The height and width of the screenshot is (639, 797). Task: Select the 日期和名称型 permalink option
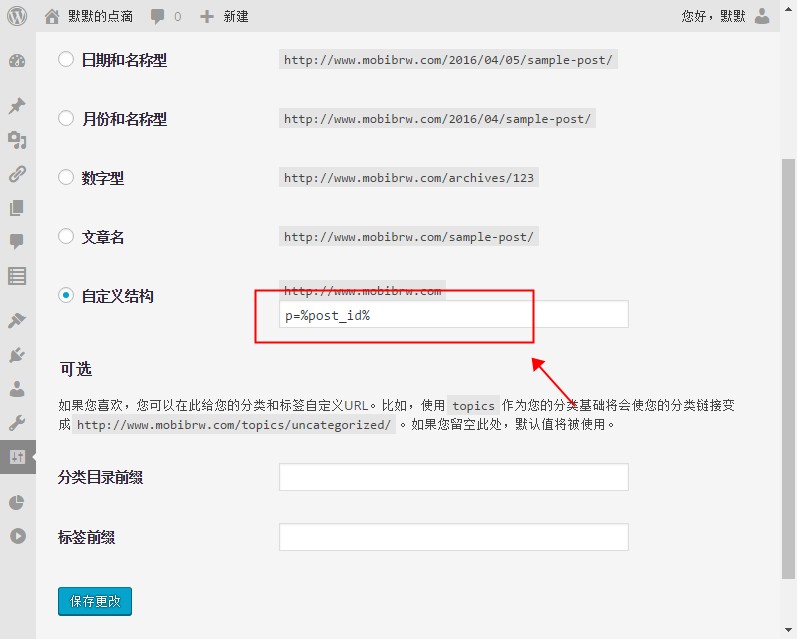click(66, 60)
